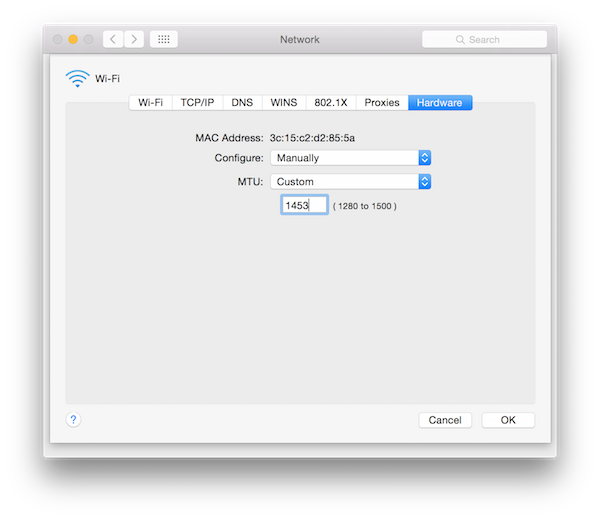Select the DNS tab

tap(242, 102)
